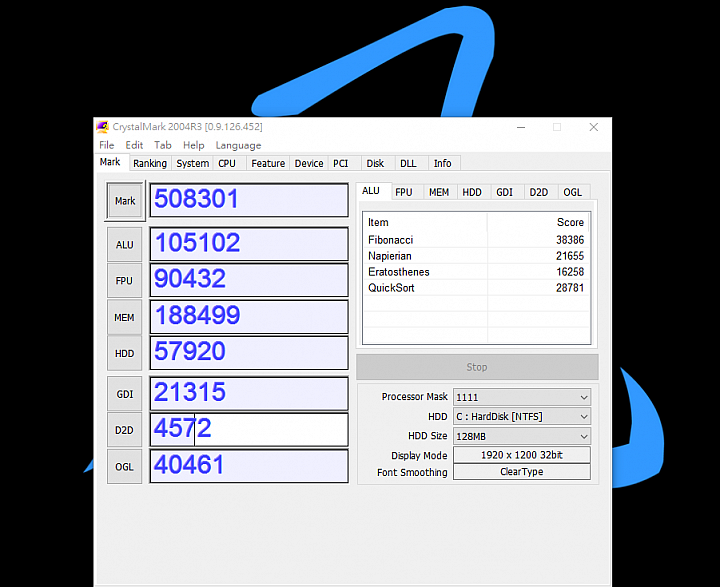Switch to the Ranking tab
720x587 pixels.
point(150,164)
